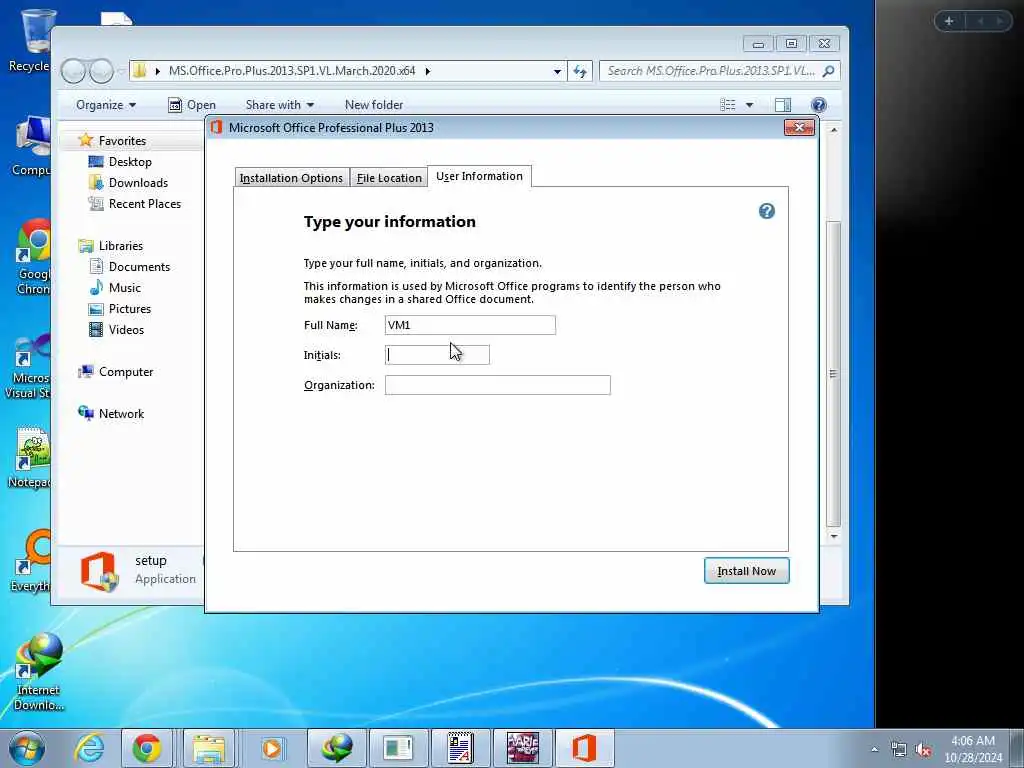Open the Microsoft Office setup taskbar button
This screenshot has width=1024, height=768.
pos(584,748)
